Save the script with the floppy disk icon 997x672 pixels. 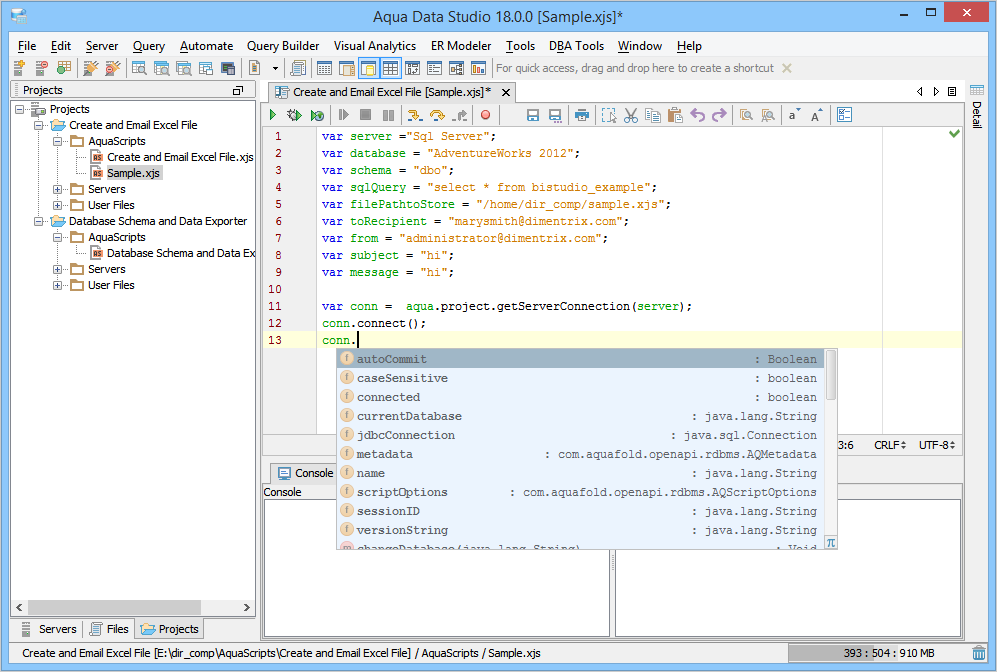[x=533, y=115]
